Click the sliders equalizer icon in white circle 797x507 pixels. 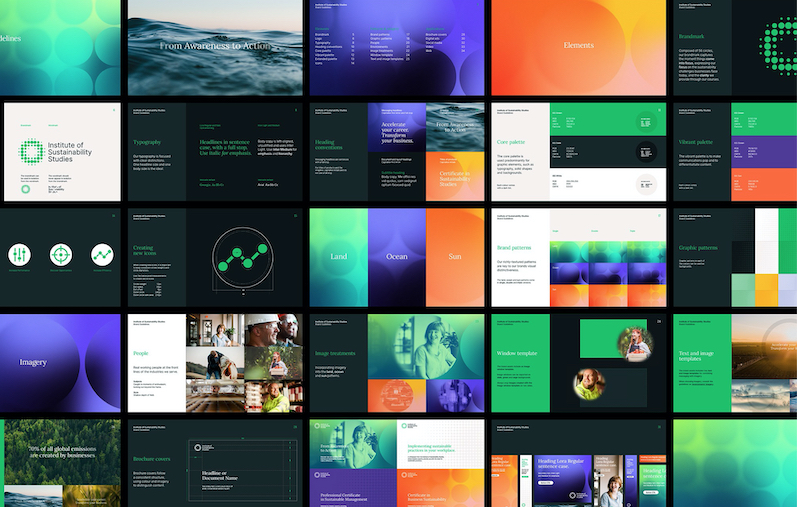(22, 255)
